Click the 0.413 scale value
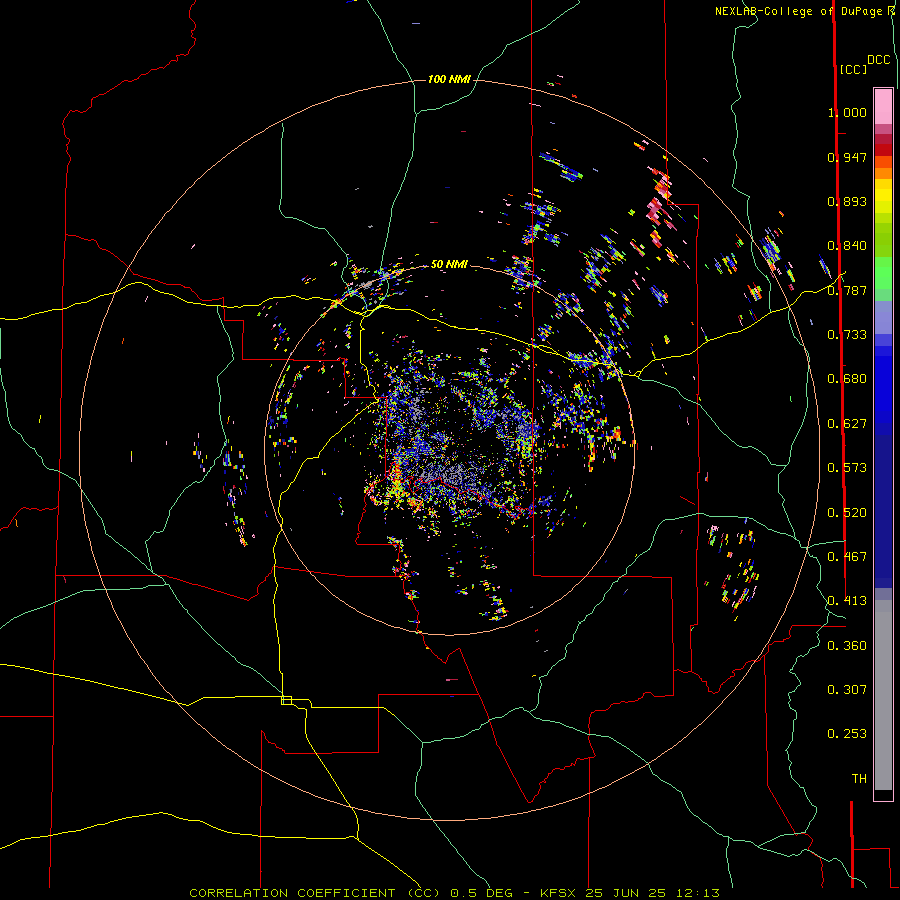This screenshot has height=900, width=900. pos(847,601)
